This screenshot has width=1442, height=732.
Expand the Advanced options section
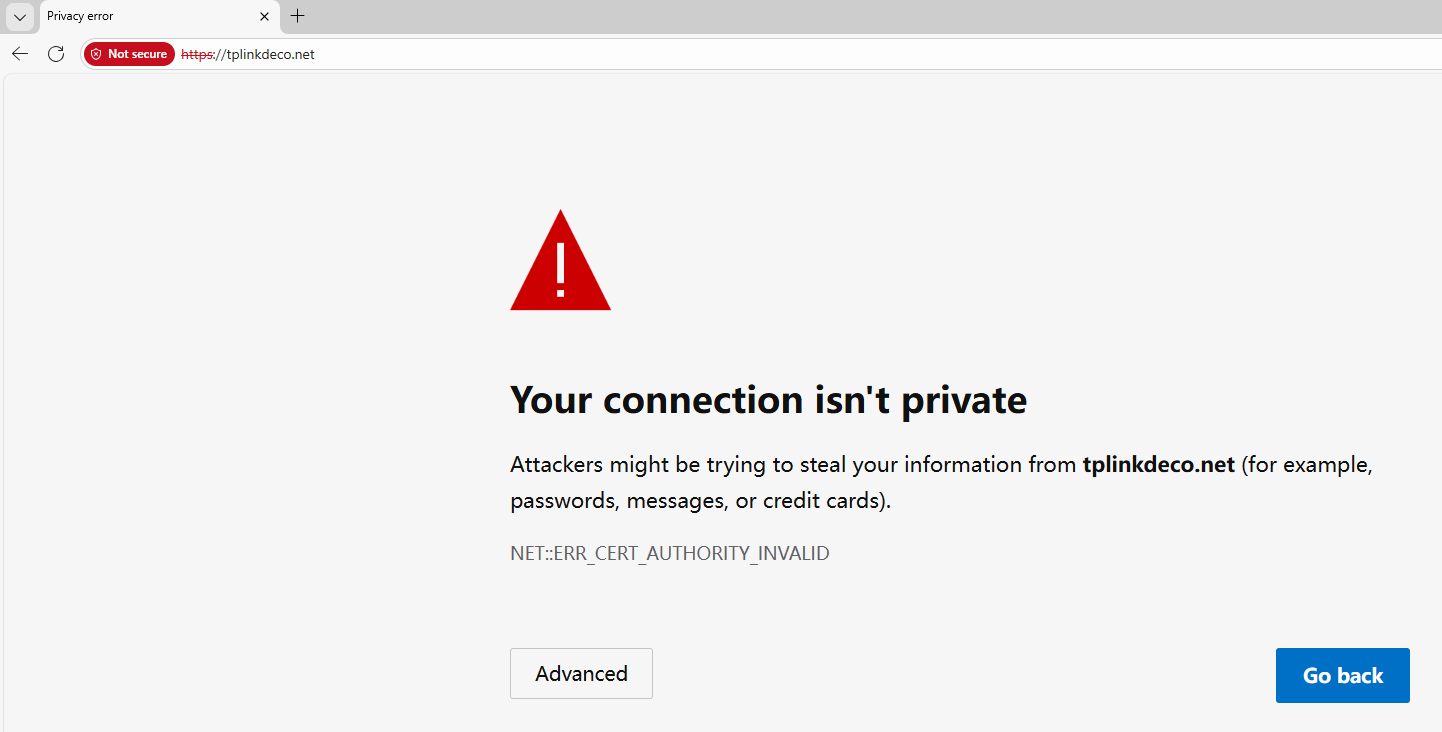581,673
